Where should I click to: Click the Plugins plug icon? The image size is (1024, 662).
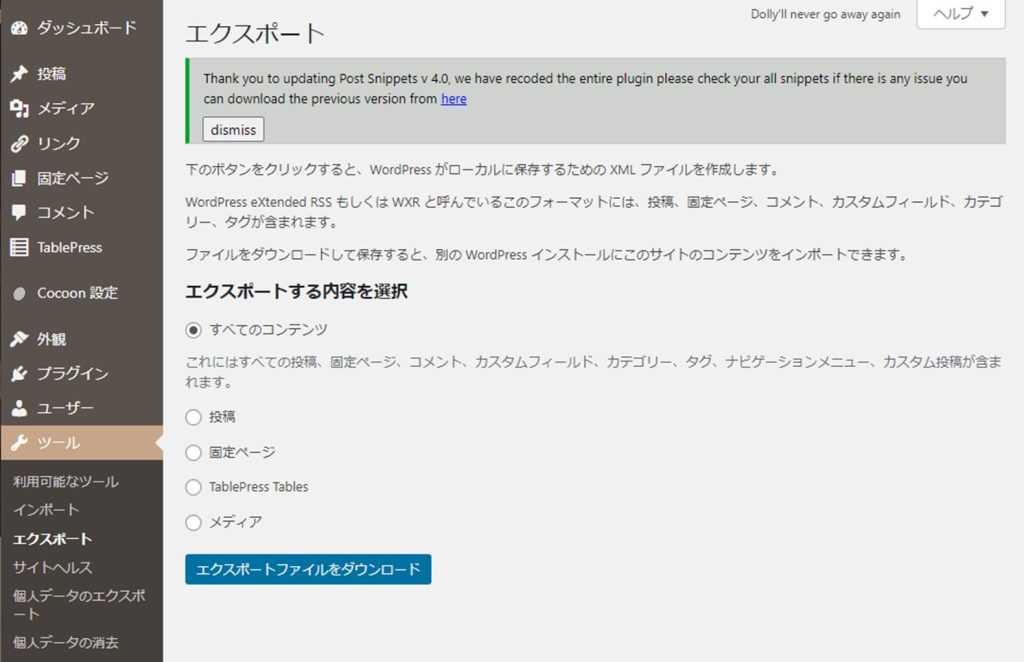click(x=19, y=374)
